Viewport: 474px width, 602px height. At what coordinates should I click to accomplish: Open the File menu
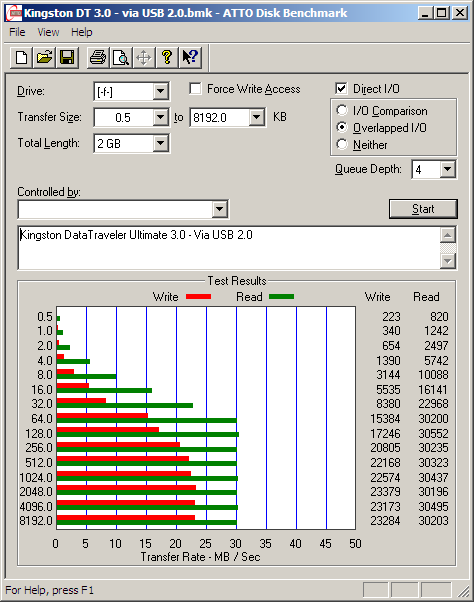[x=17, y=32]
